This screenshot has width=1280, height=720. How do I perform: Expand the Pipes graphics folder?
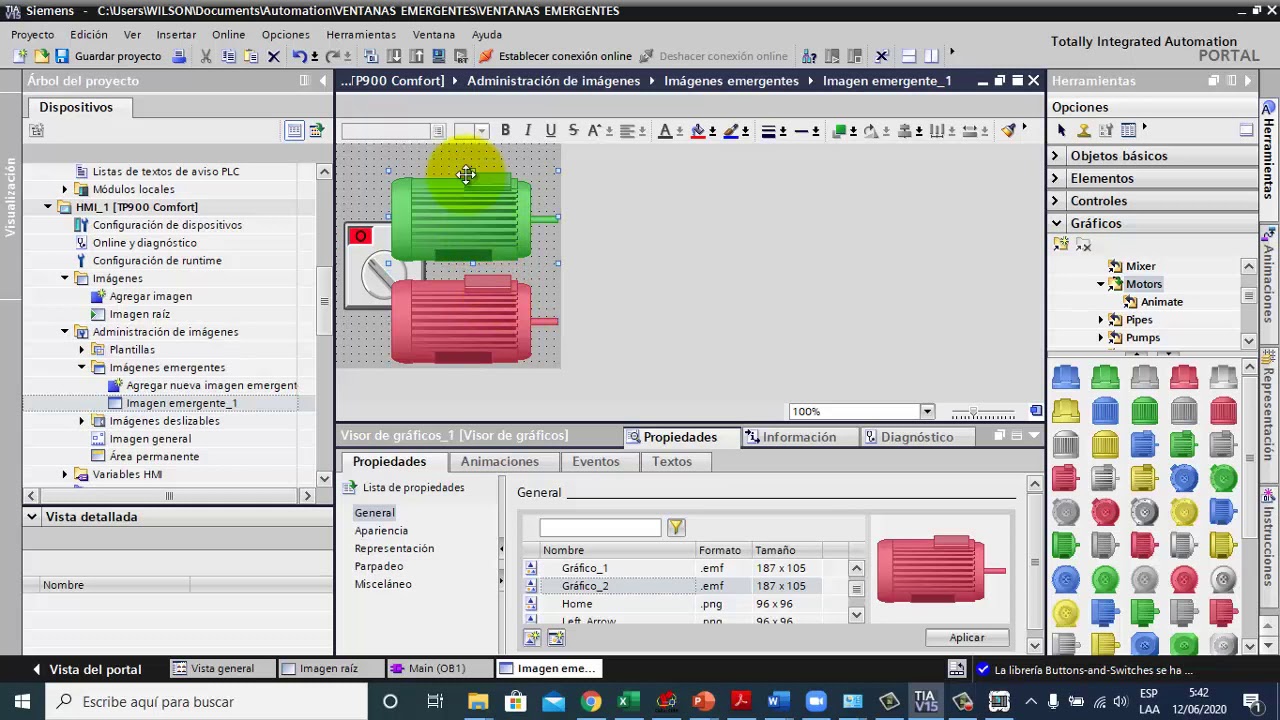point(1101,320)
